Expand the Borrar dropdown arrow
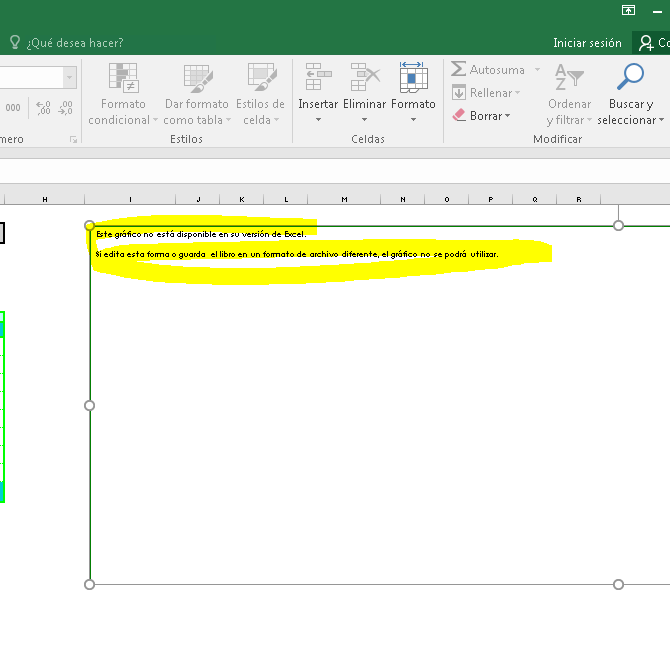This screenshot has width=670, height=654. tap(508, 115)
